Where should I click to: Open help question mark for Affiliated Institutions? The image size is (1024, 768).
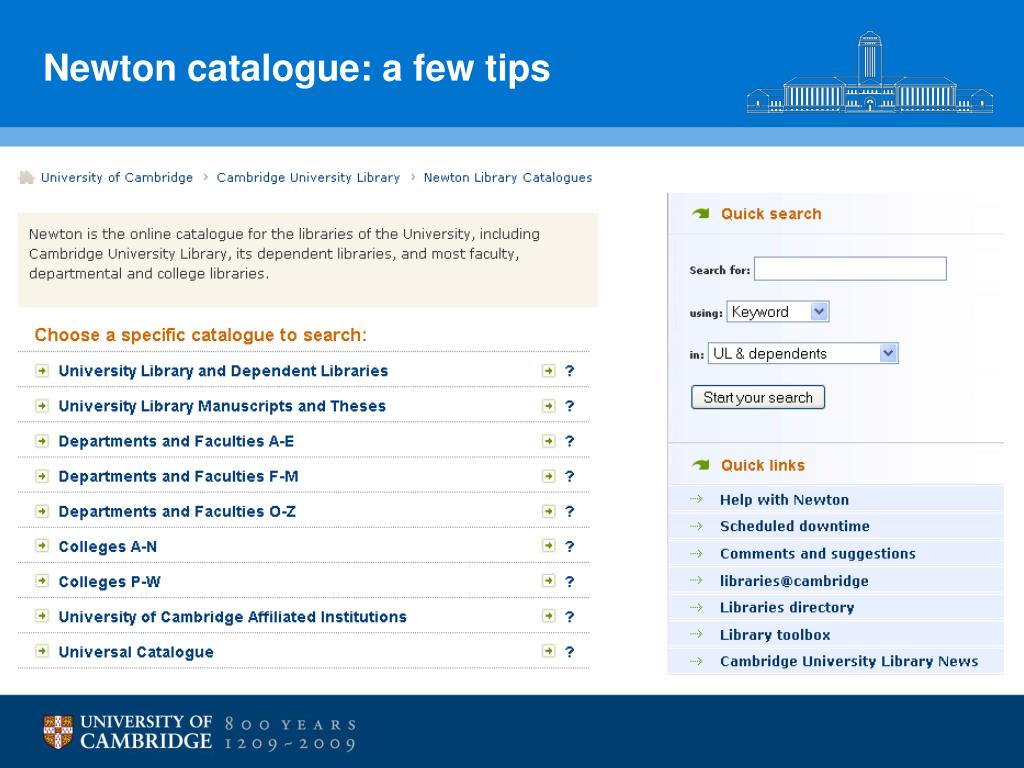pyautogui.click(x=569, y=616)
